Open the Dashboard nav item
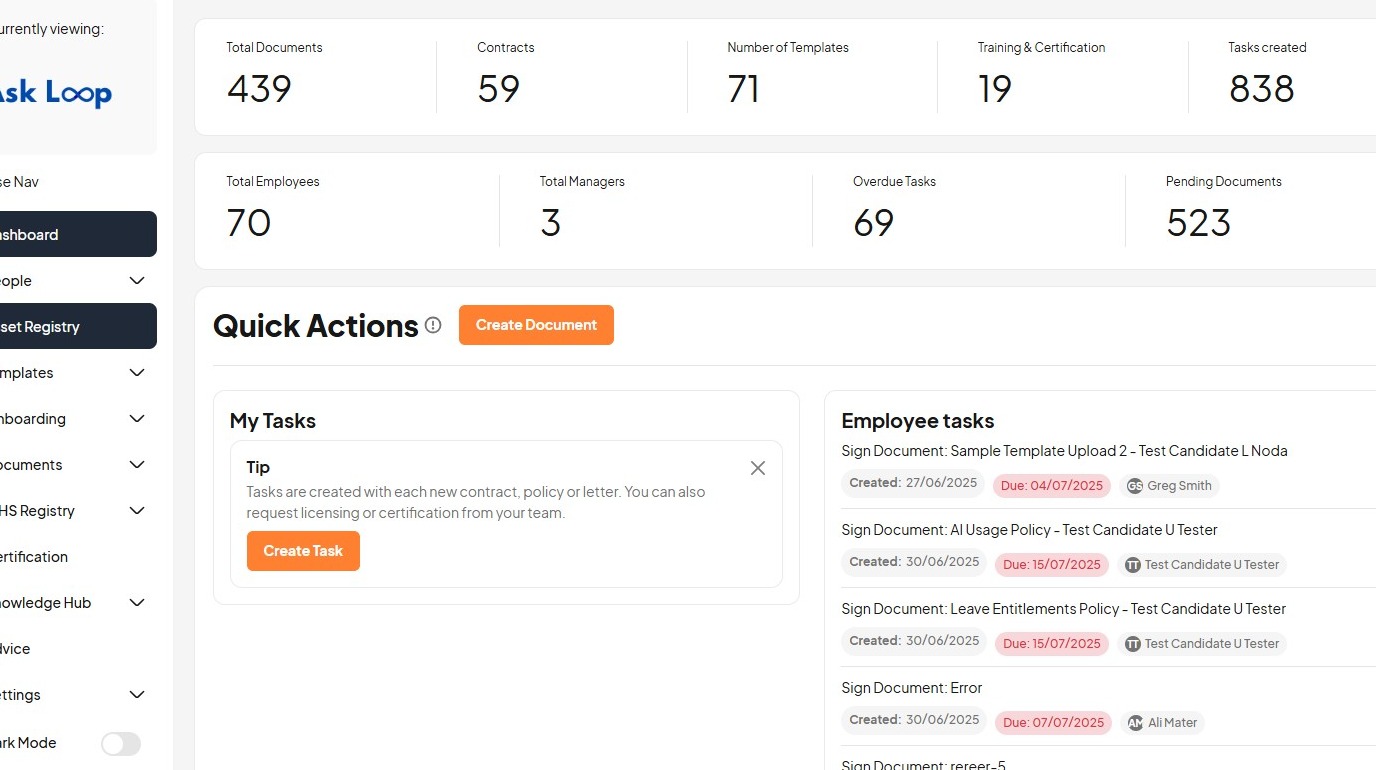Viewport: 1376px width, 770px height. point(78,234)
